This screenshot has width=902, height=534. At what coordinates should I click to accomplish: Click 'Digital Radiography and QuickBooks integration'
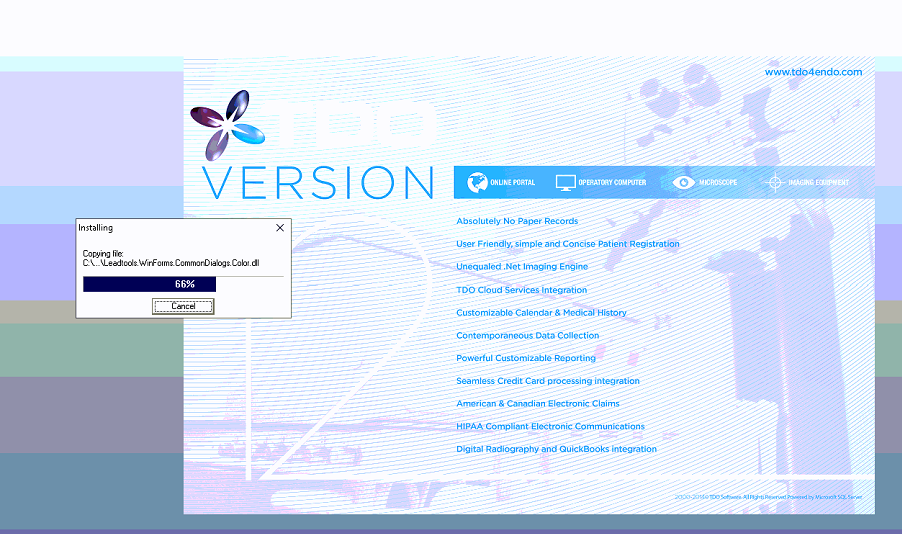tap(556, 449)
